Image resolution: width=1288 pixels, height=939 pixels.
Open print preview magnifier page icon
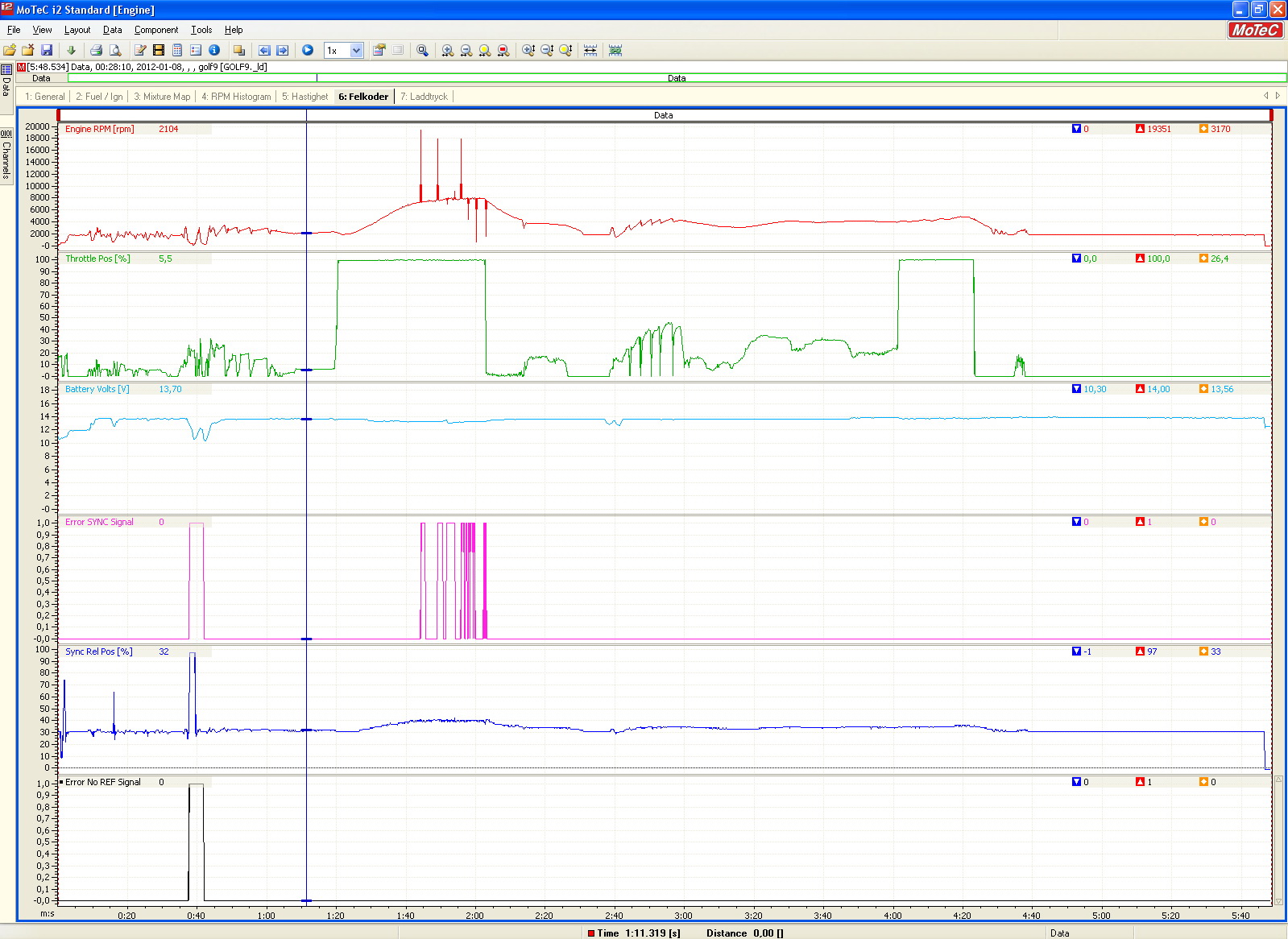(x=114, y=50)
